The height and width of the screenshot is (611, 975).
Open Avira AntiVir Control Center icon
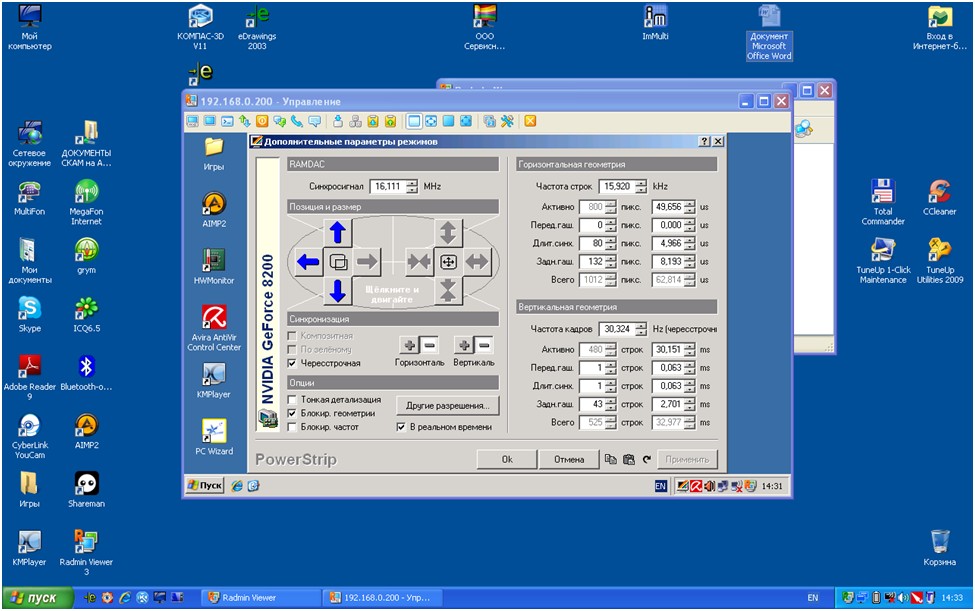coord(214,328)
